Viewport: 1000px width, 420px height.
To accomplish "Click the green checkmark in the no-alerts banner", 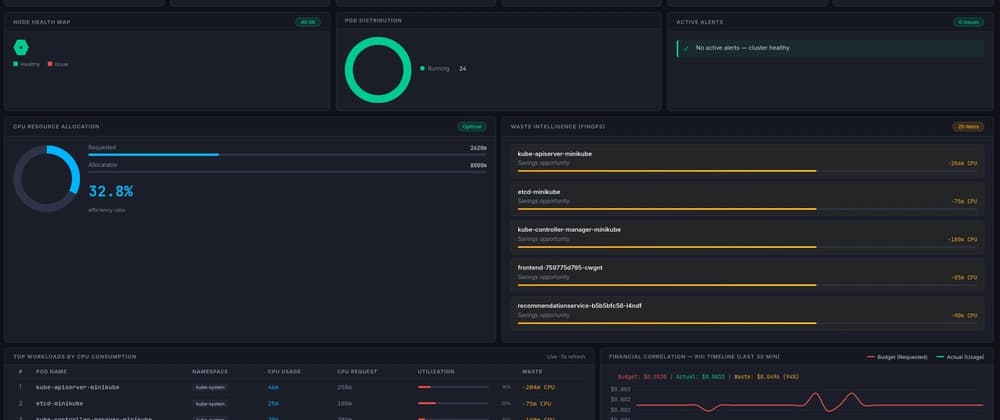I will coord(686,48).
